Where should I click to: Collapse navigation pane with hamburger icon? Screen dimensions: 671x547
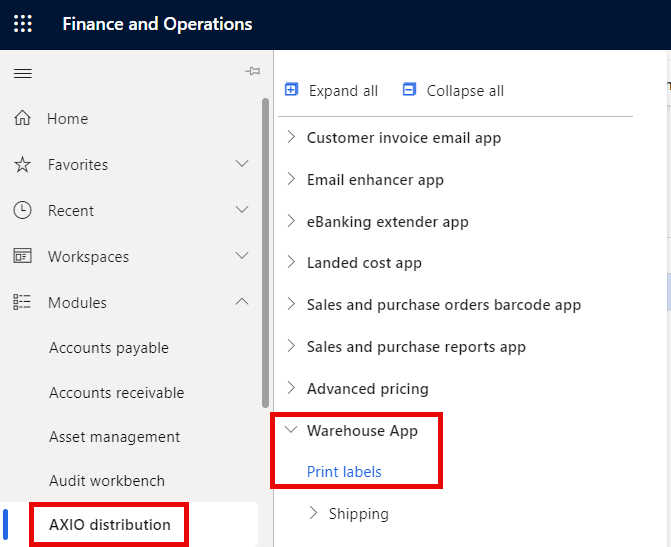(22, 73)
